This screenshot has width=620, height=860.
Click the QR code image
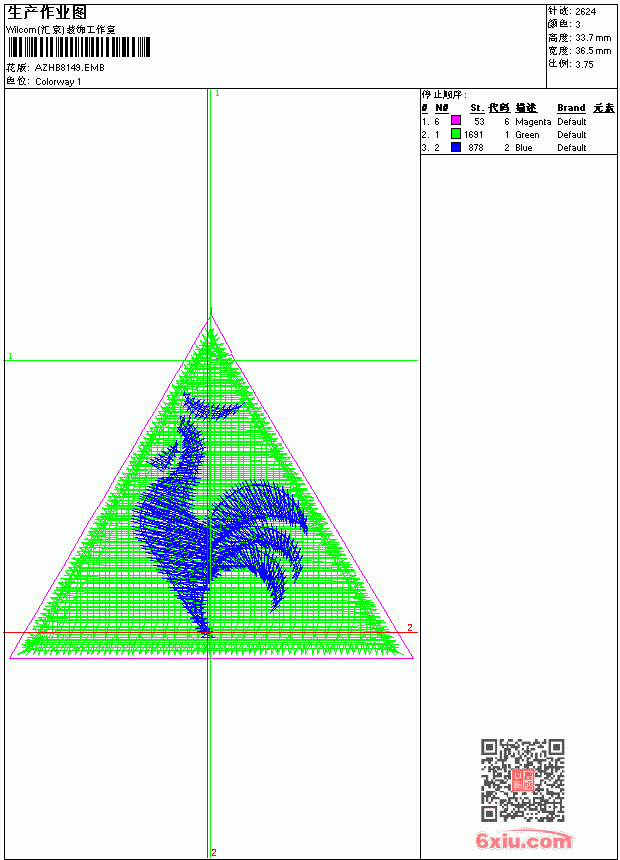tap(523, 780)
